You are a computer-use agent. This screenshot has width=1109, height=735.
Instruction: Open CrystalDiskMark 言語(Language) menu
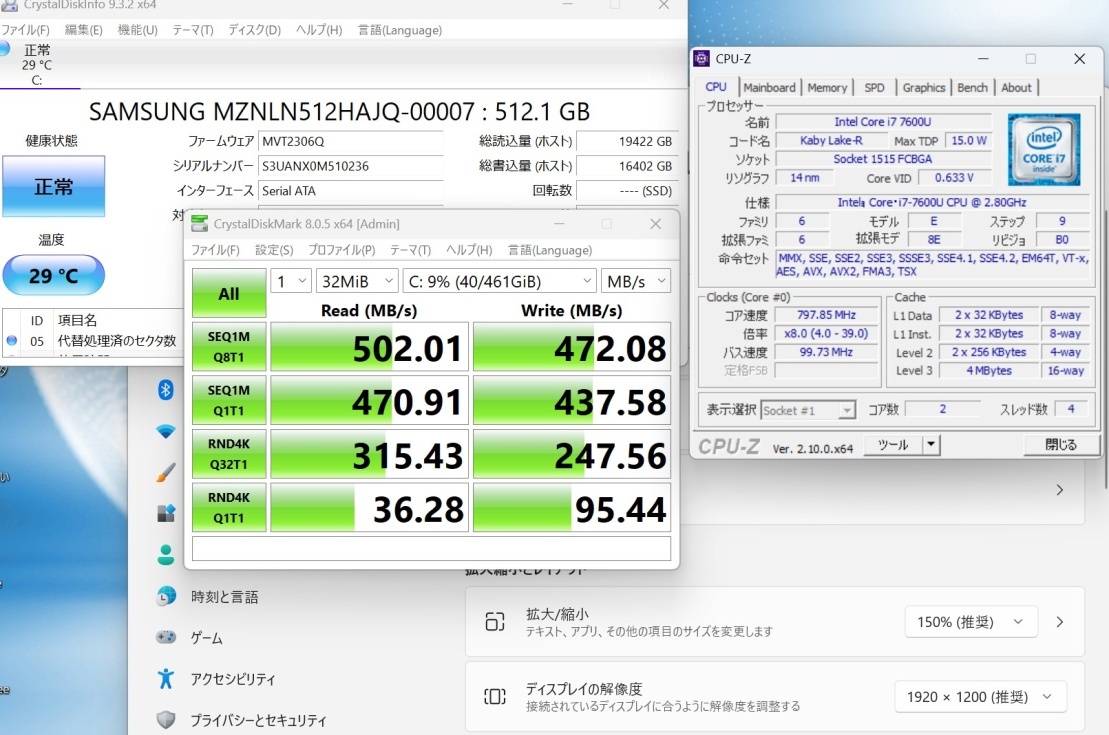[x=550, y=250]
